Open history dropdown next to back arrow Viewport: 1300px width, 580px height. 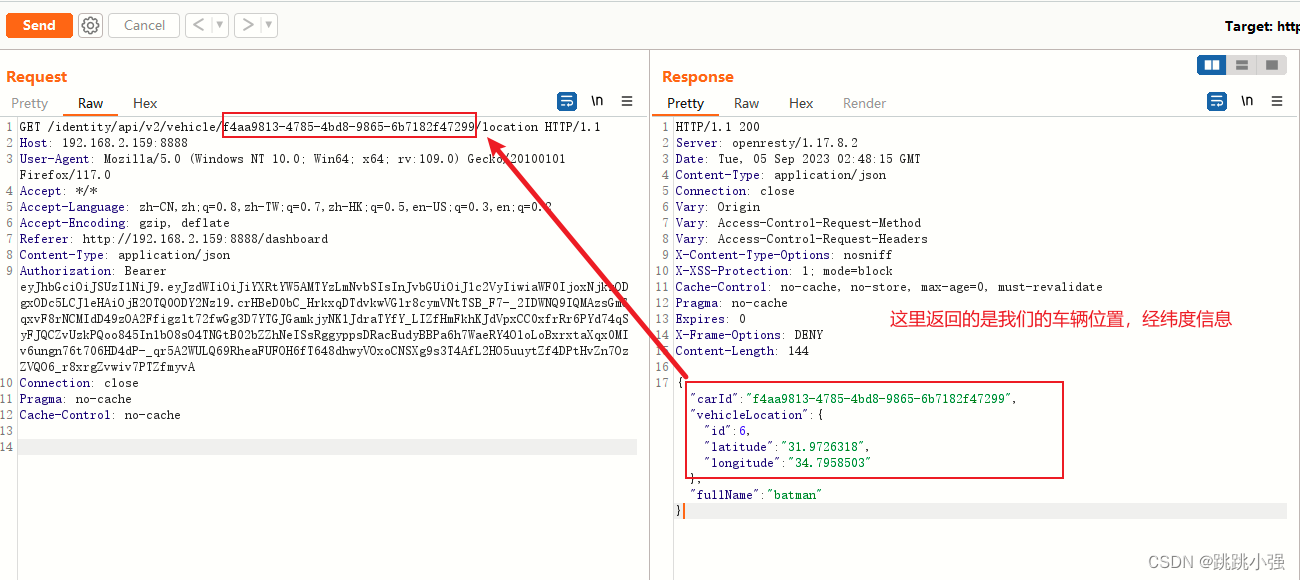tap(220, 25)
